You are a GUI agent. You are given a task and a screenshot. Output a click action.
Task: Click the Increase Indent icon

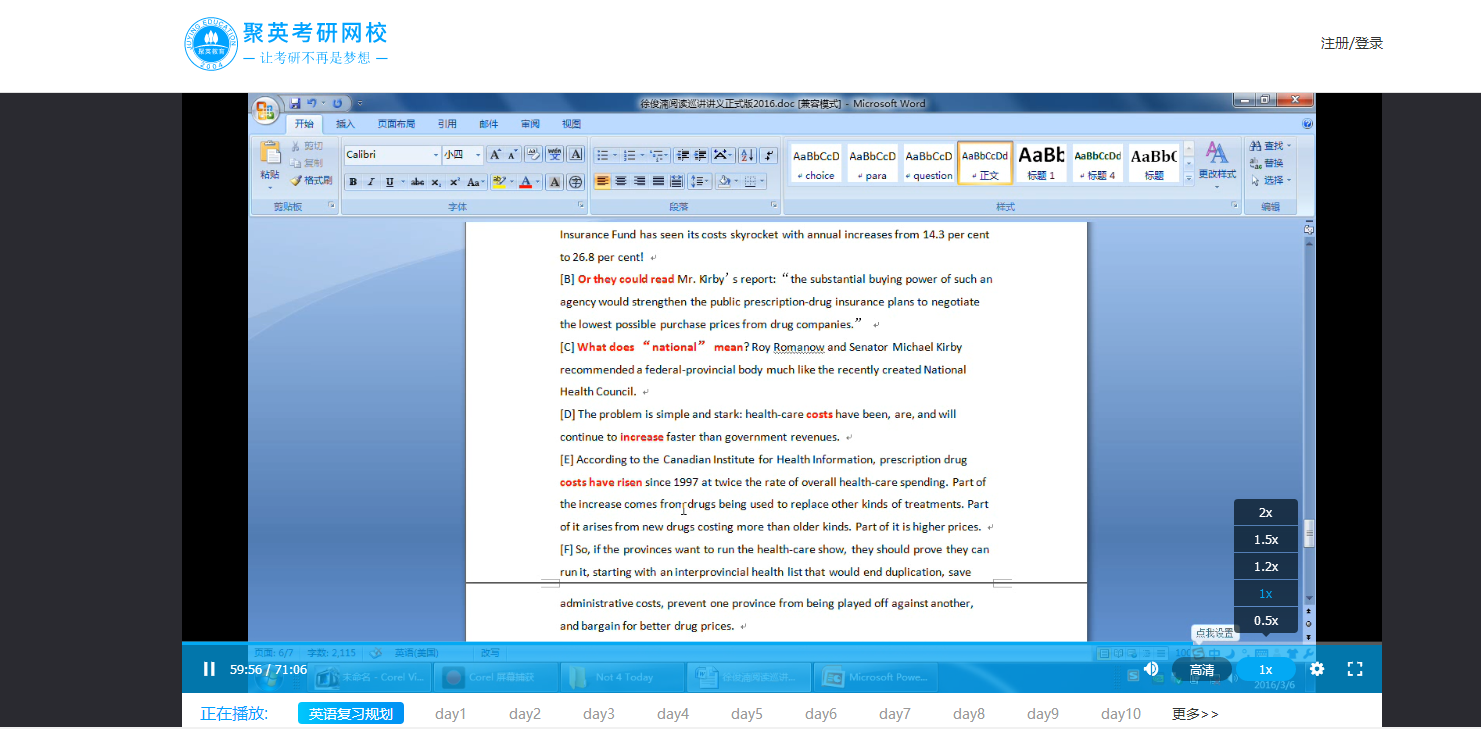700,155
